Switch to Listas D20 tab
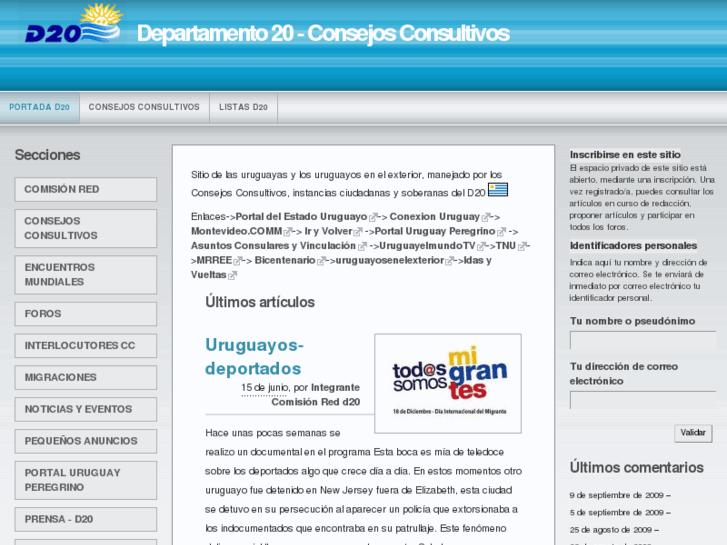The width and height of the screenshot is (727, 545). click(x=243, y=107)
